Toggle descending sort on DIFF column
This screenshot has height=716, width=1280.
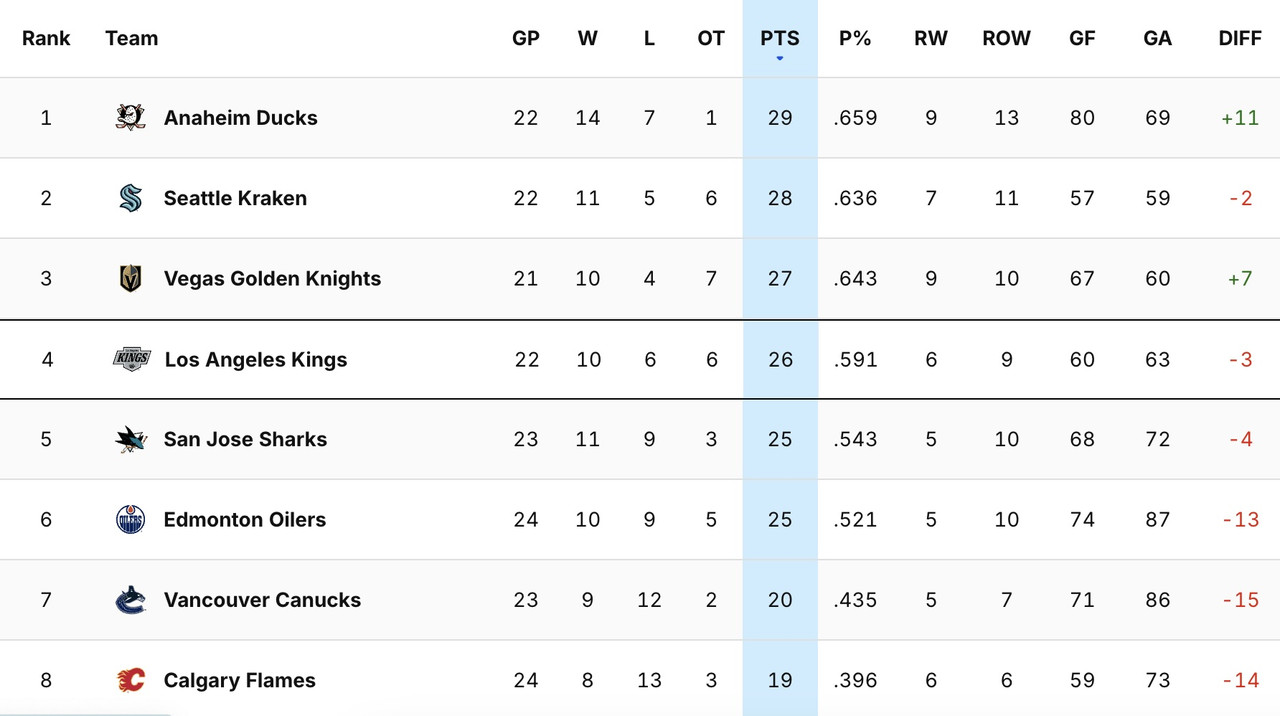pos(1240,38)
